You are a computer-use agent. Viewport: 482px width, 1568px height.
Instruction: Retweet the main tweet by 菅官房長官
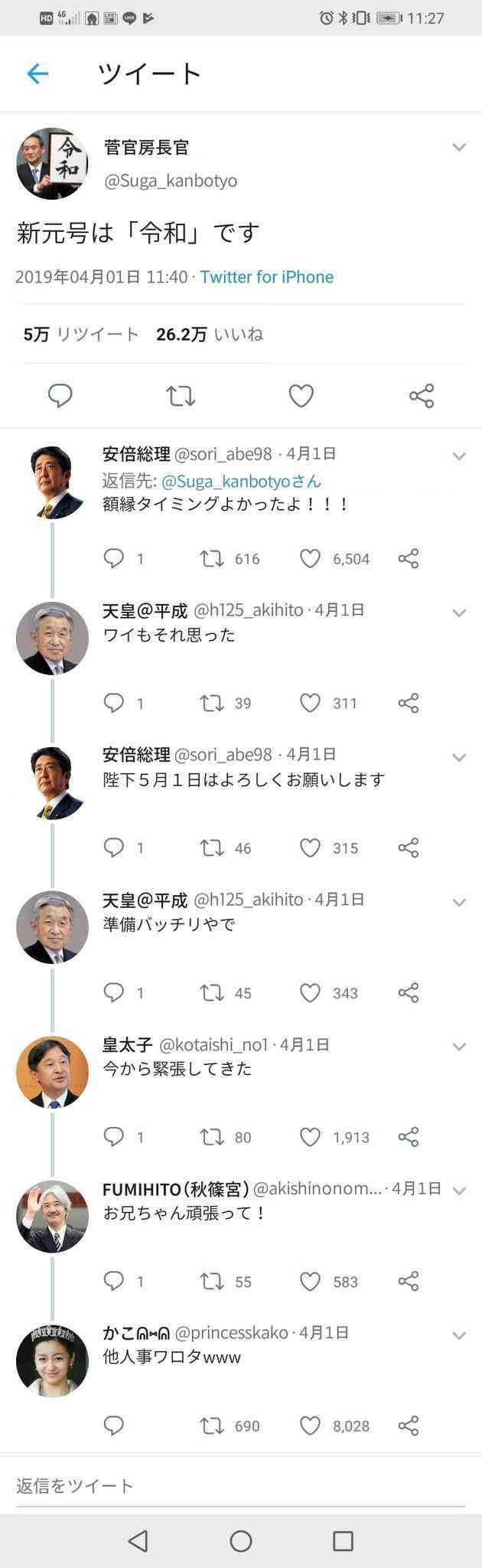point(181,396)
